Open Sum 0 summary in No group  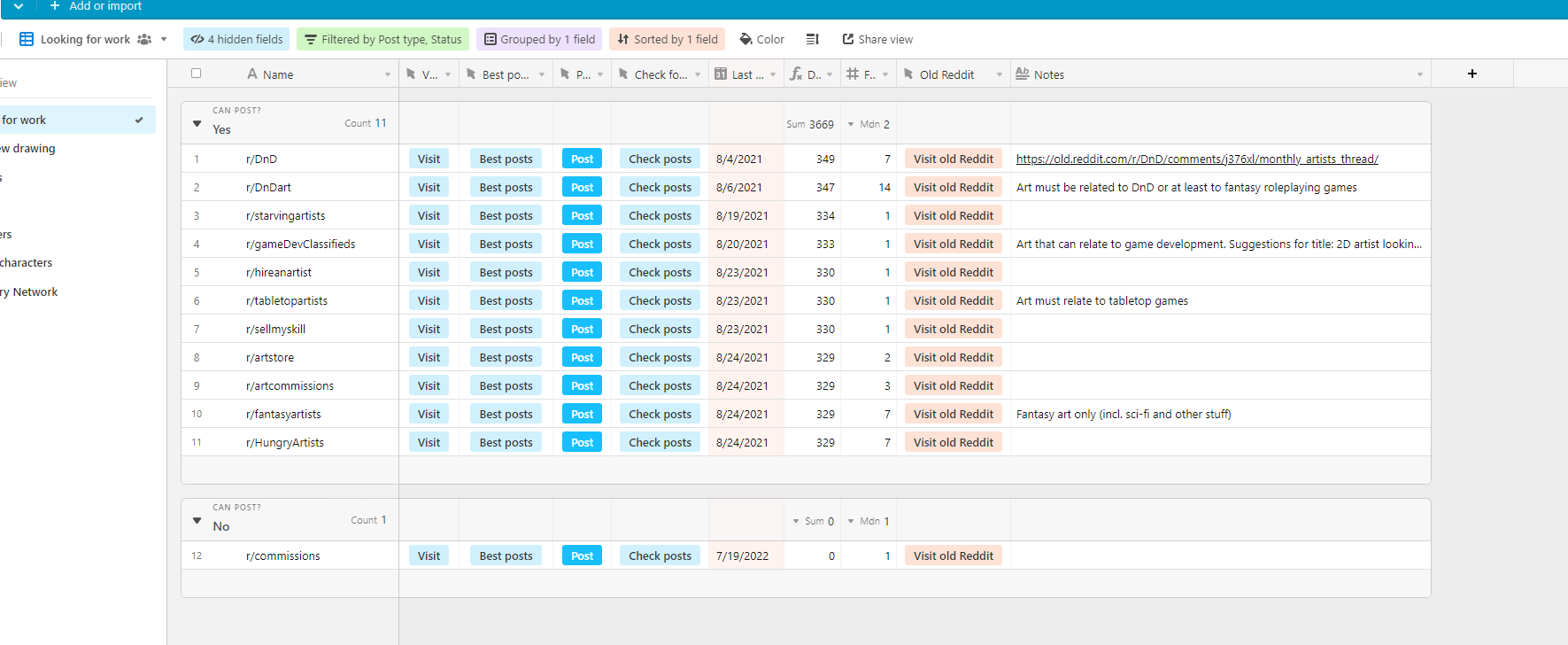click(813, 521)
